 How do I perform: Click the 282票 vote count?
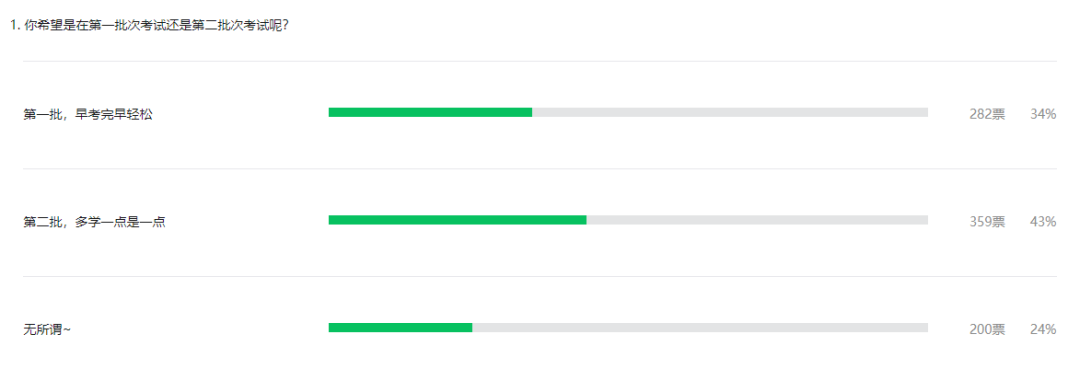click(x=987, y=114)
